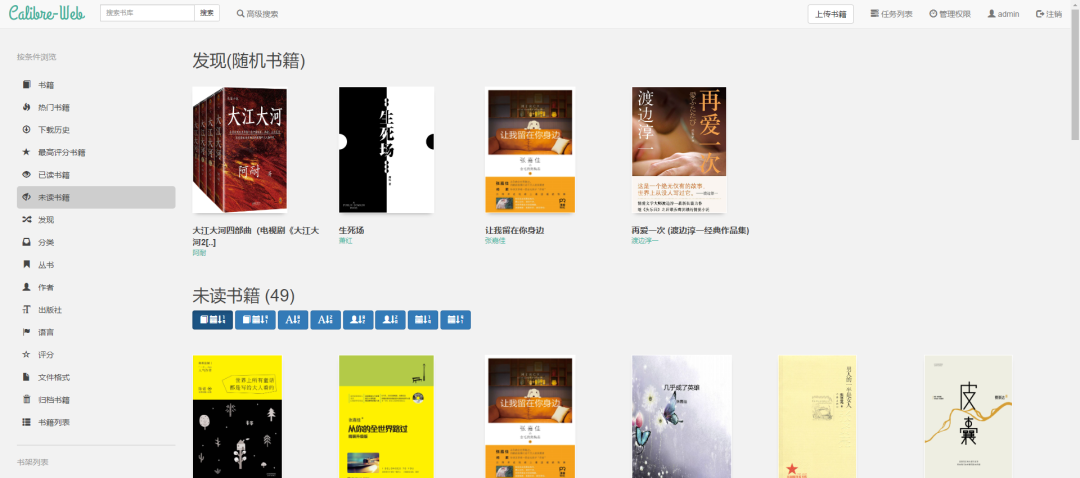The image size is (1080, 478).
Task: Open Languages (语言) flag icon
Action: [26, 332]
